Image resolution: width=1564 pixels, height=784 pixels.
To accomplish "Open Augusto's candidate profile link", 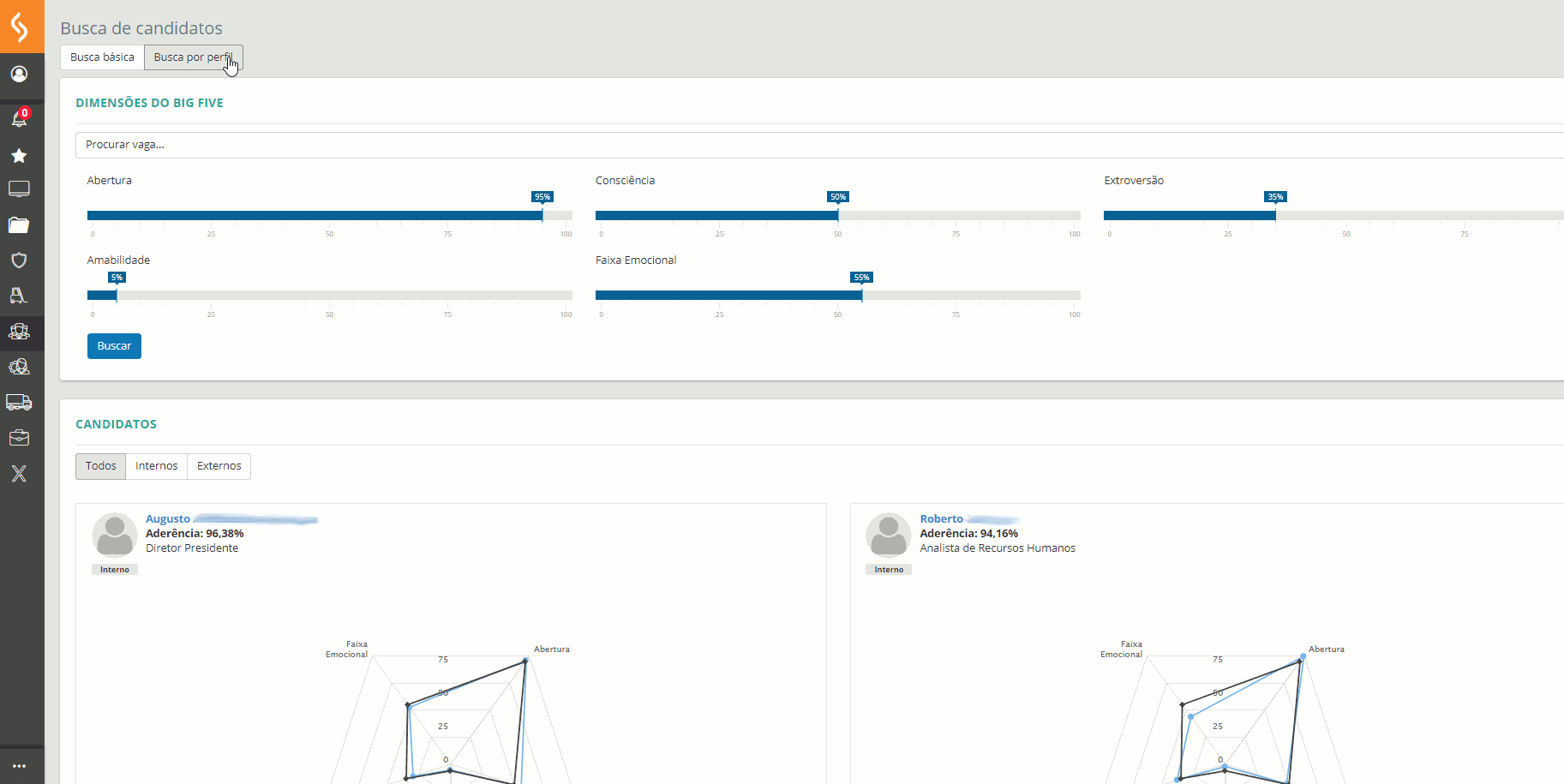I will 168,519.
